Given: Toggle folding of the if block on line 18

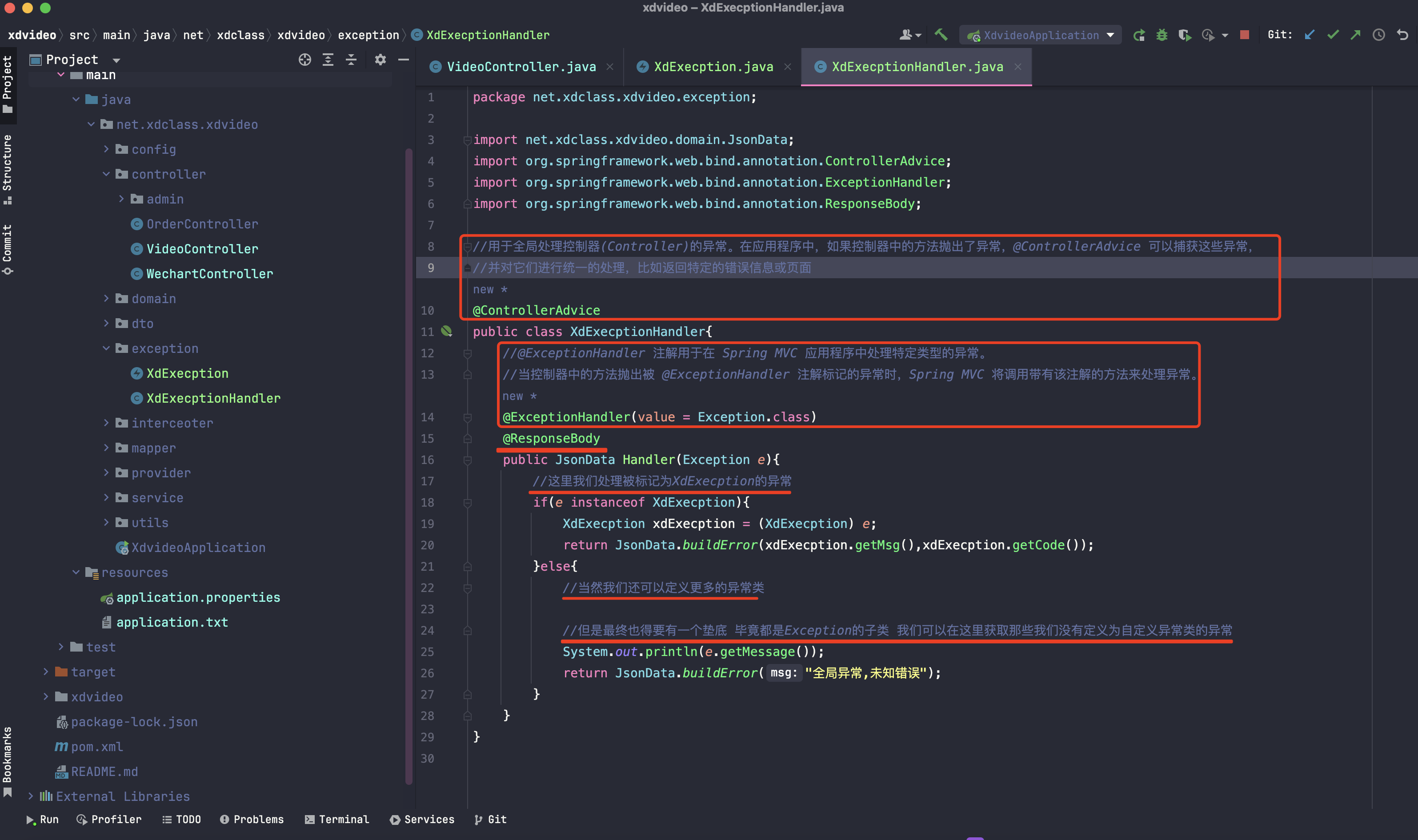Looking at the screenshot, I should [x=467, y=503].
